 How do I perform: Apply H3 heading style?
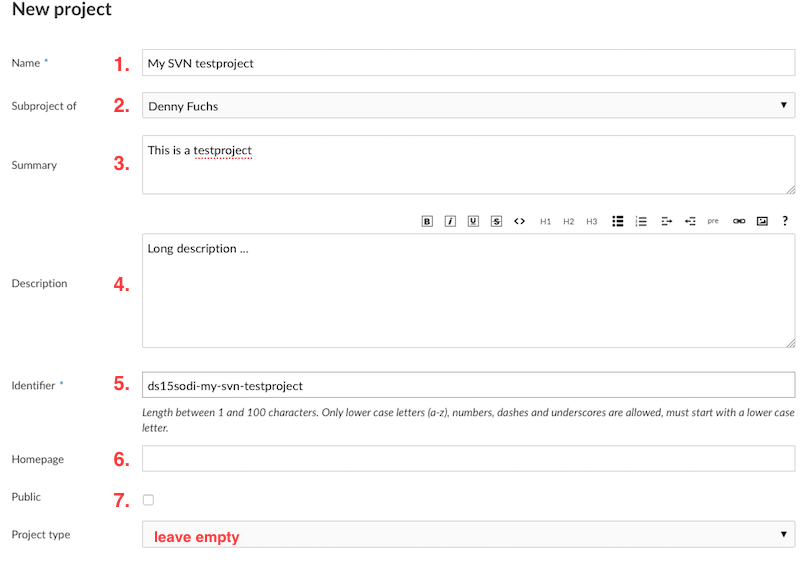pyautogui.click(x=592, y=221)
